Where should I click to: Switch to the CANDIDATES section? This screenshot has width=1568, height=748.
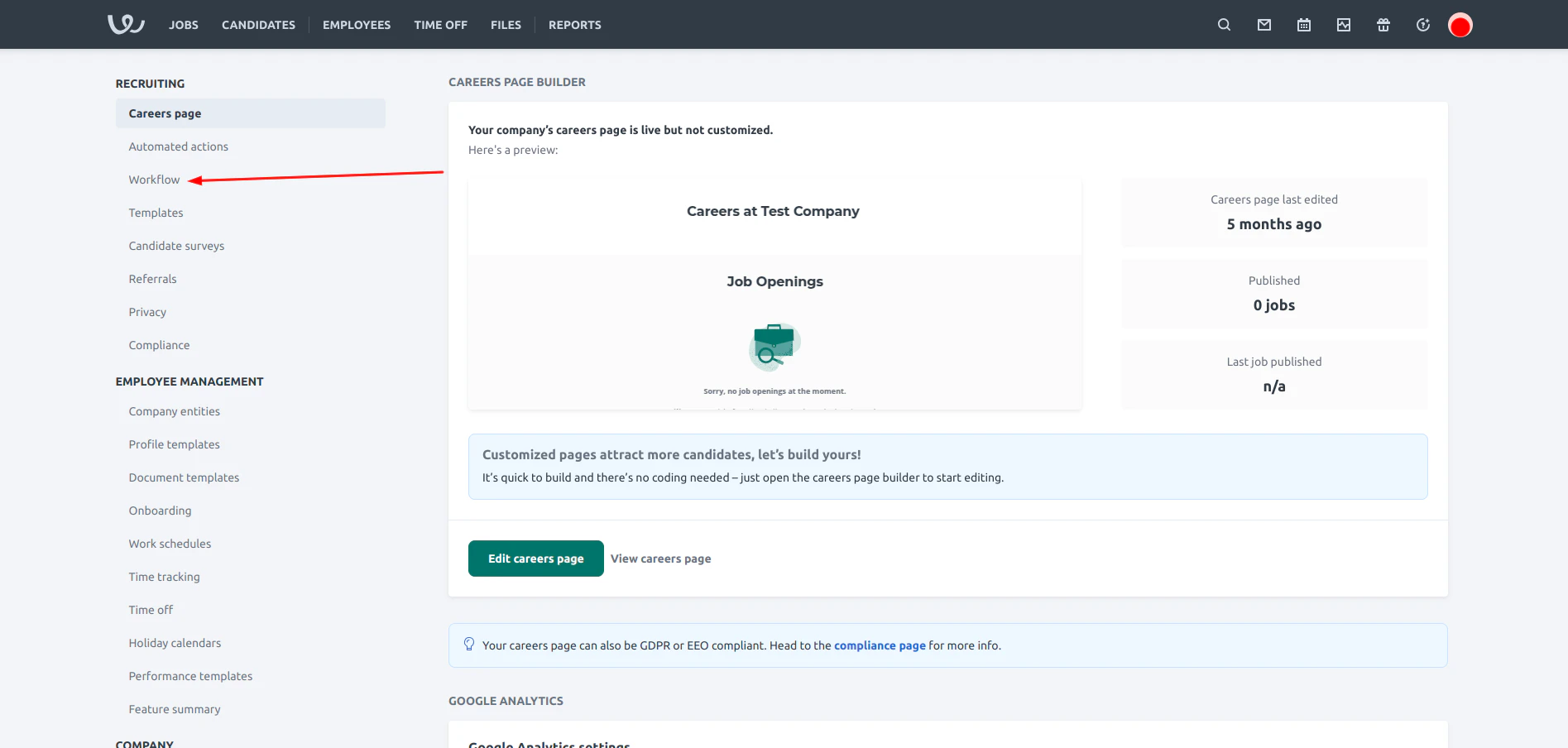[x=258, y=25]
